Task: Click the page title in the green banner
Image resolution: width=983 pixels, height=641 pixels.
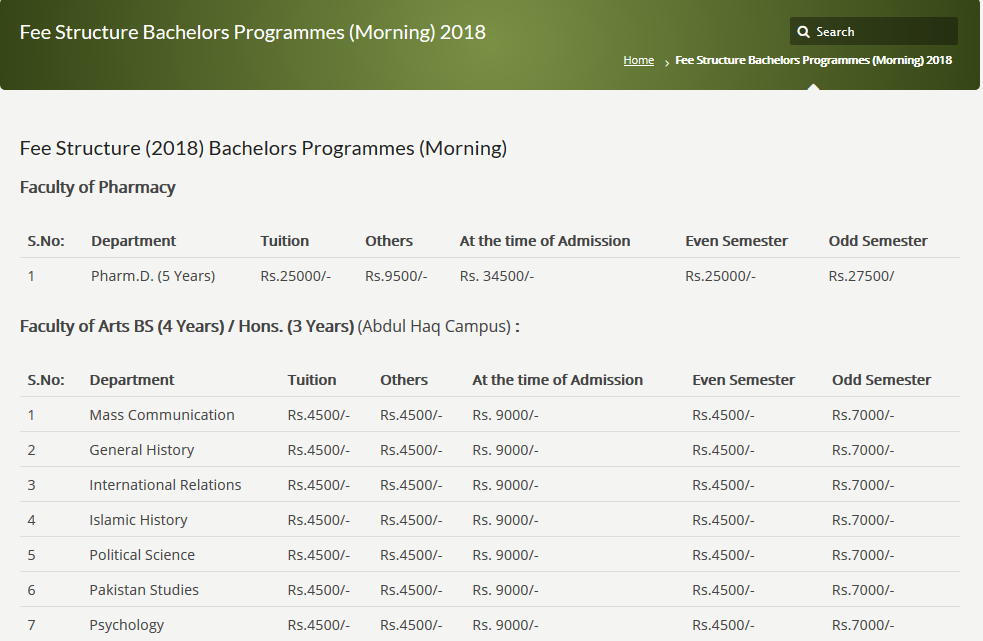Action: pyautogui.click(x=252, y=32)
